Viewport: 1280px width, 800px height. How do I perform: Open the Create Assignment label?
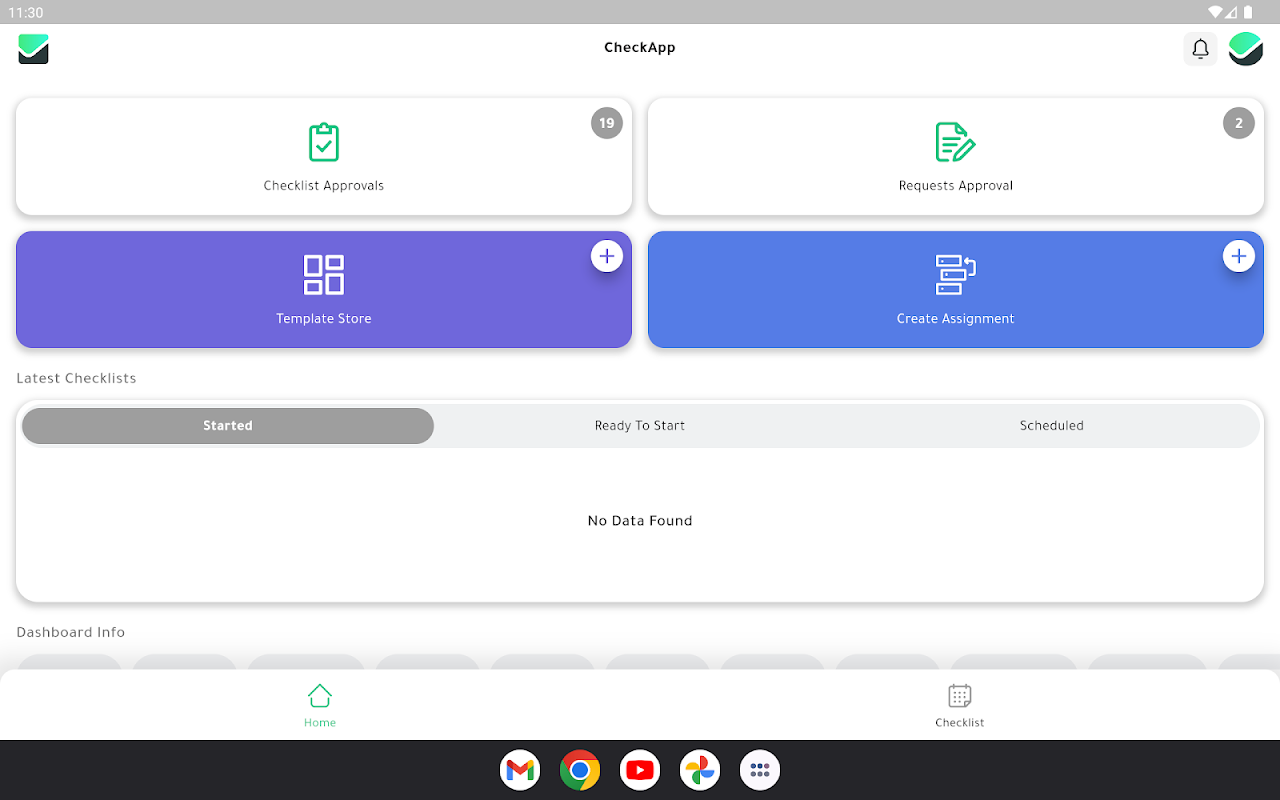tap(956, 319)
